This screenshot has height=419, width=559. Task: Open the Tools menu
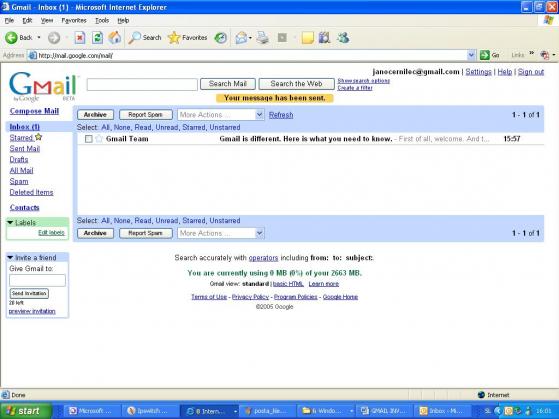click(x=102, y=21)
